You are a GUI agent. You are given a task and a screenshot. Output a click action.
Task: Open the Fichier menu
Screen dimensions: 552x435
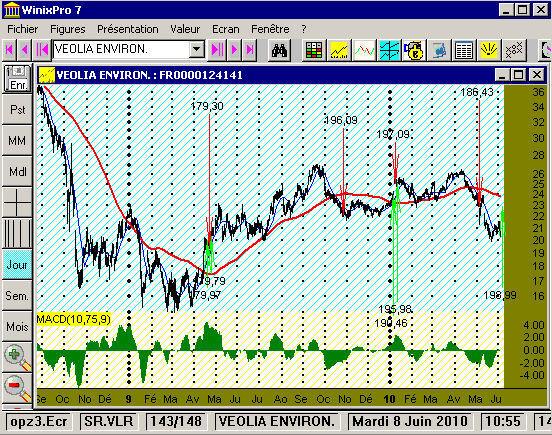(x=23, y=29)
